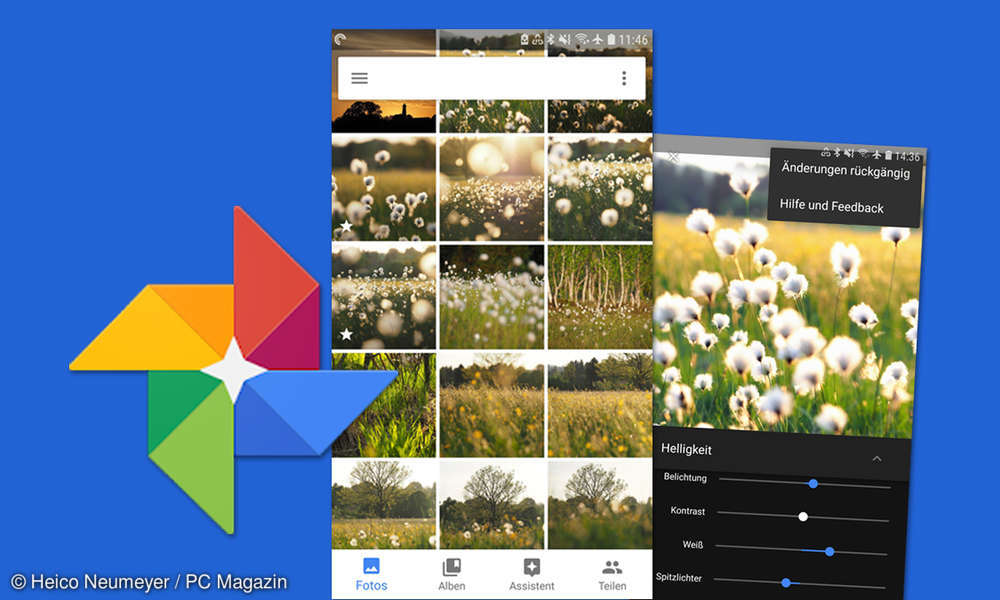The width and height of the screenshot is (1000, 600).
Task: Tap the Teilen sharing icon
Action: (x=611, y=567)
